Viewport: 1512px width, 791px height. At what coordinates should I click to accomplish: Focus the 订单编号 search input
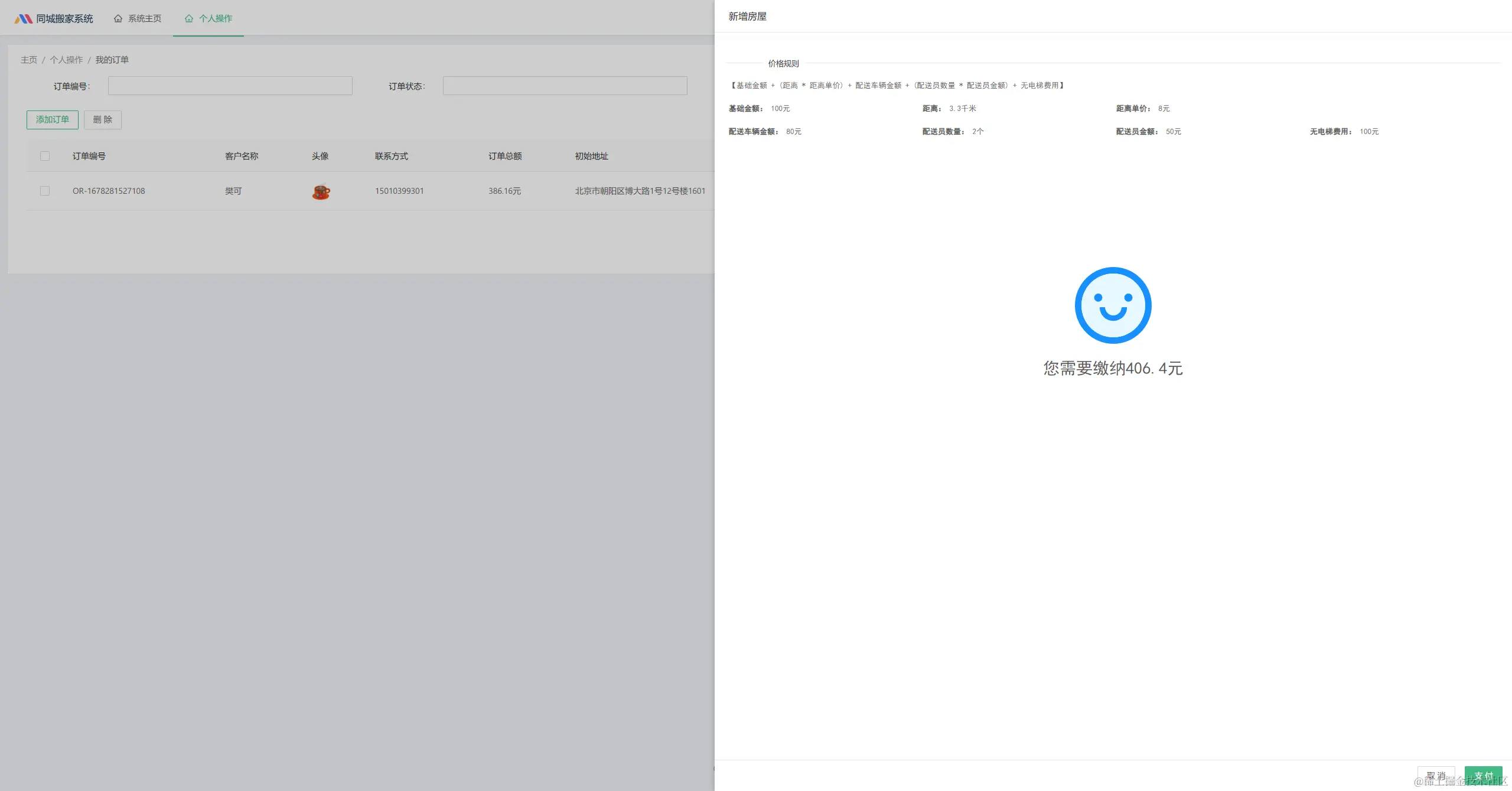[230, 86]
